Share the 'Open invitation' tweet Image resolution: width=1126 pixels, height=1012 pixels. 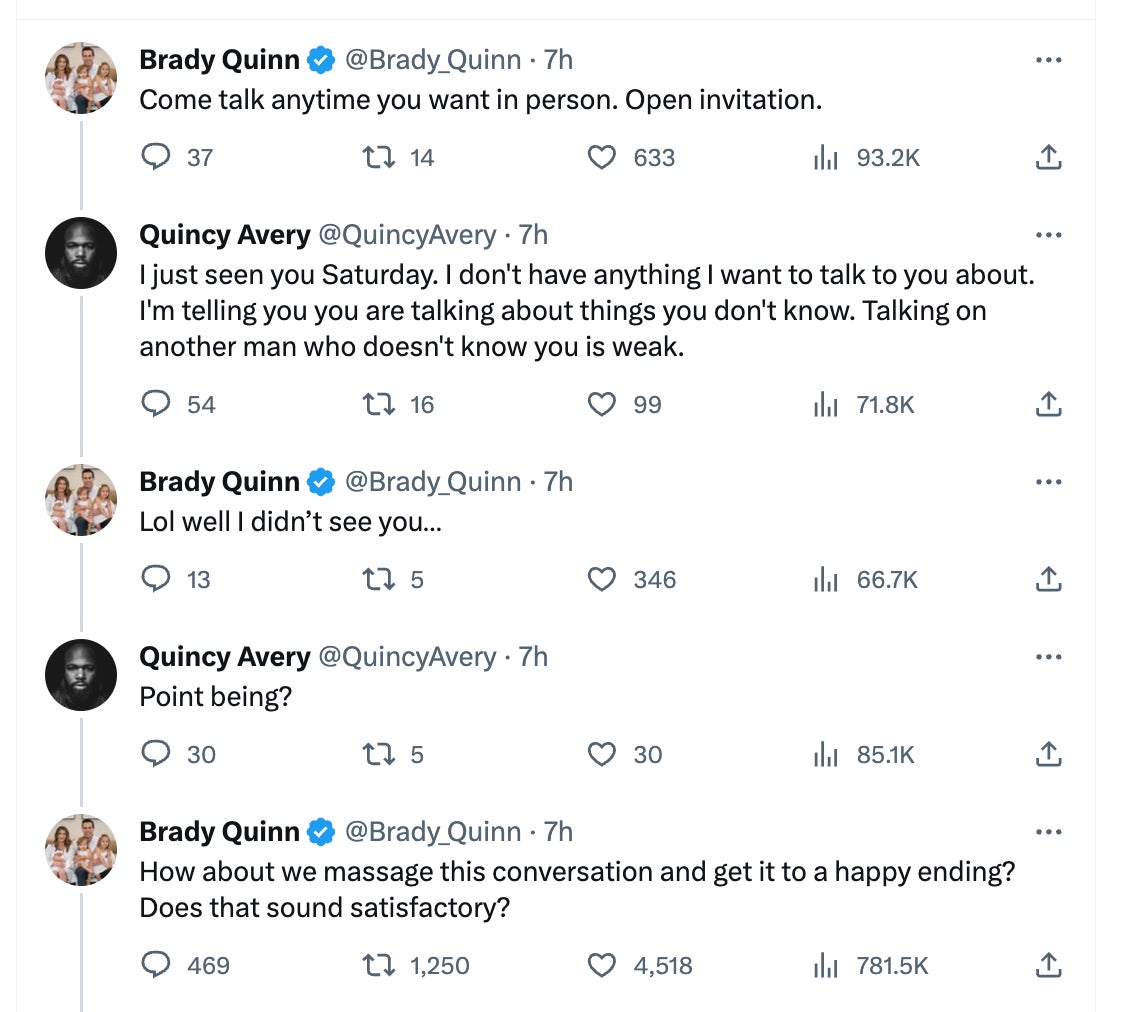tap(1047, 158)
